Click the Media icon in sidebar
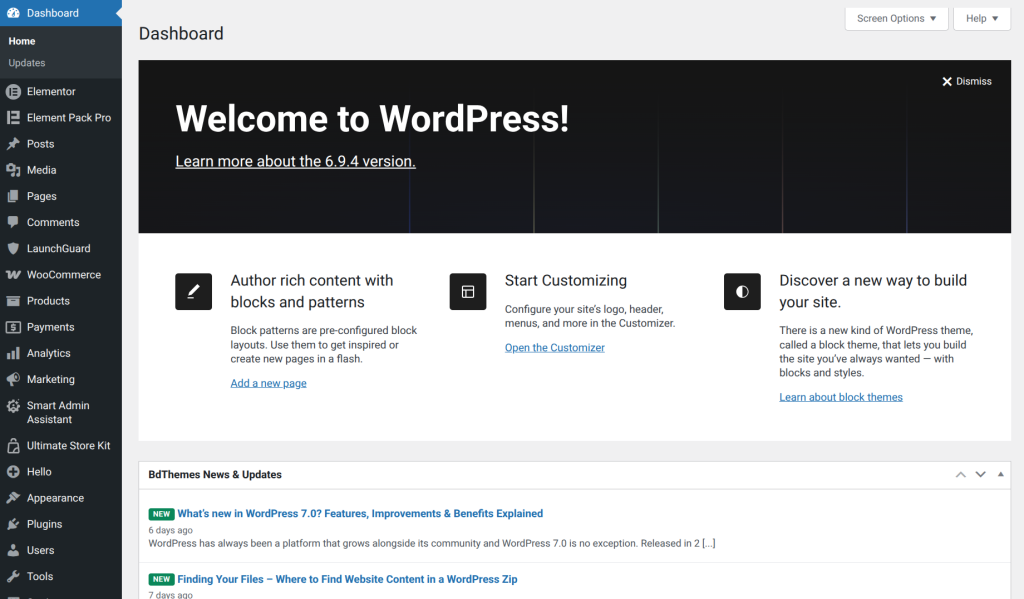The width and height of the screenshot is (1024, 599). 13,170
